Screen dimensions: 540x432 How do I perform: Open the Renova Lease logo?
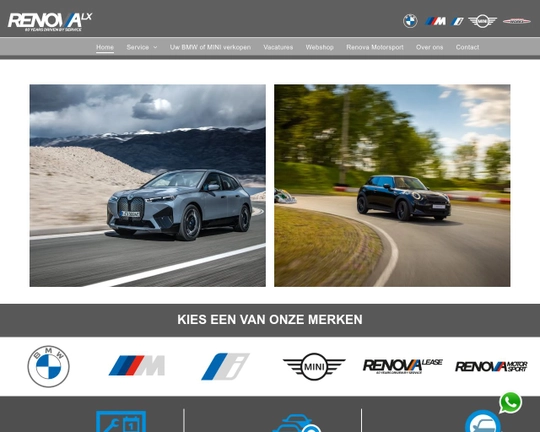point(403,366)
